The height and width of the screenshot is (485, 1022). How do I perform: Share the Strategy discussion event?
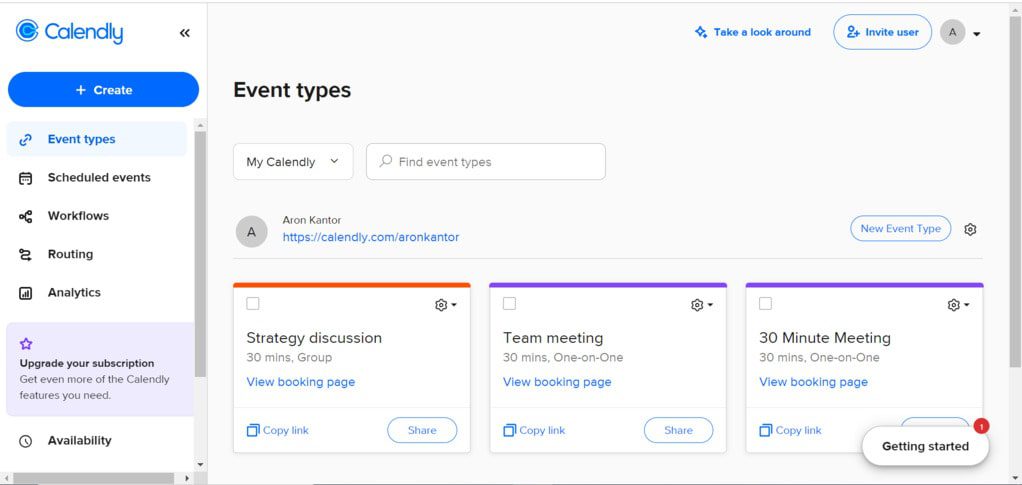click(x=422, y=430)
